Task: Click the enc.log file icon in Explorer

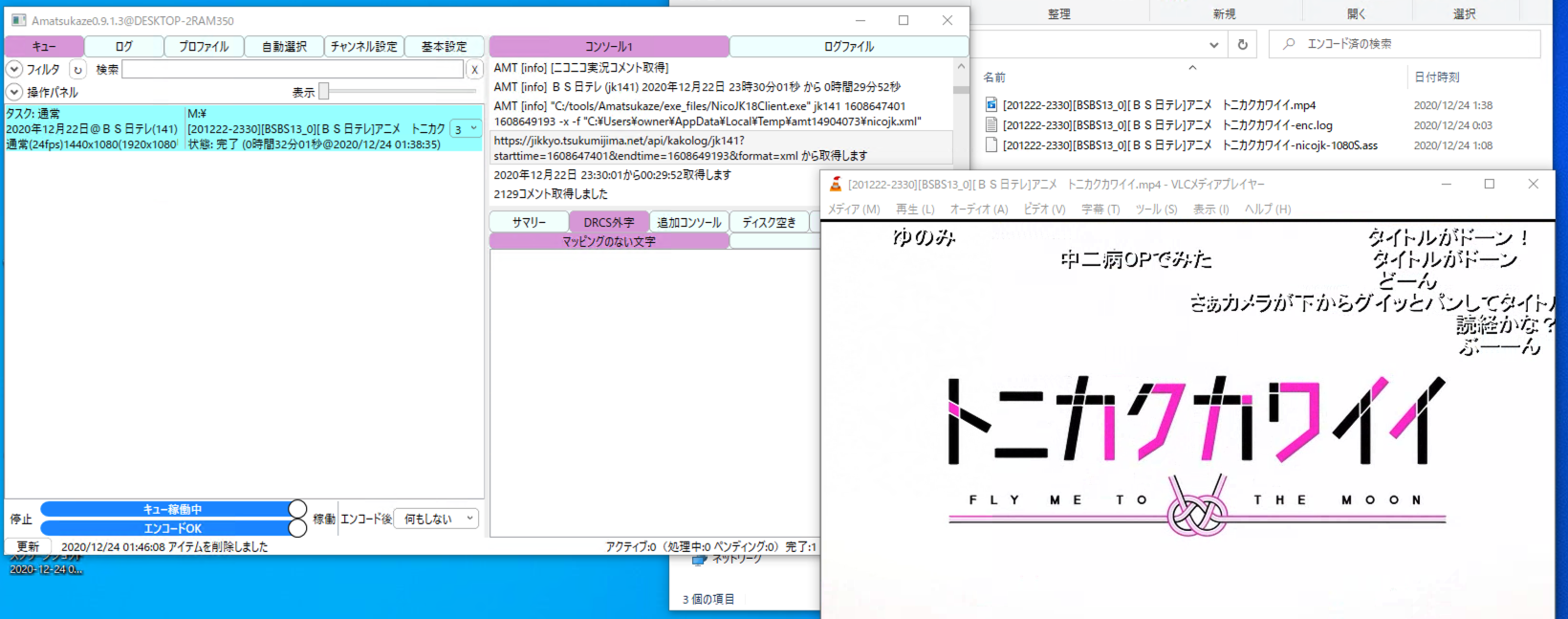Action: tap(991, 125)
